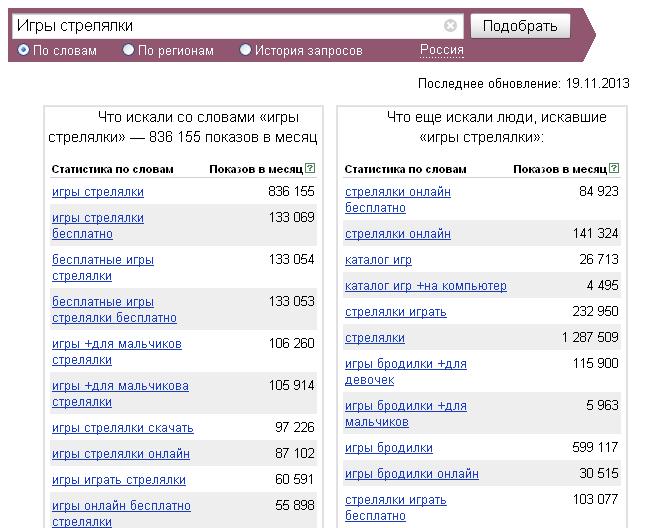The image size is (651, 528).
Task: Click the value '836 155' in the left table
Action: pyautogui.click(x=291, y=191)
